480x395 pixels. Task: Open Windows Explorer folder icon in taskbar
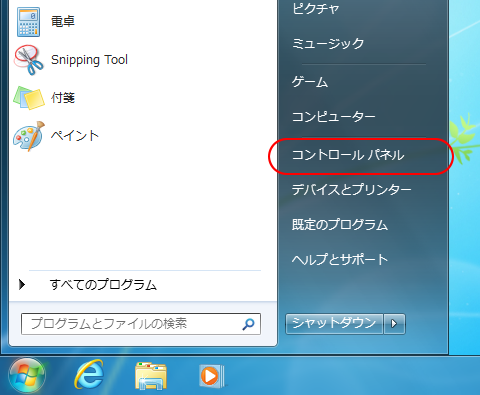click(x=151, y=376)
